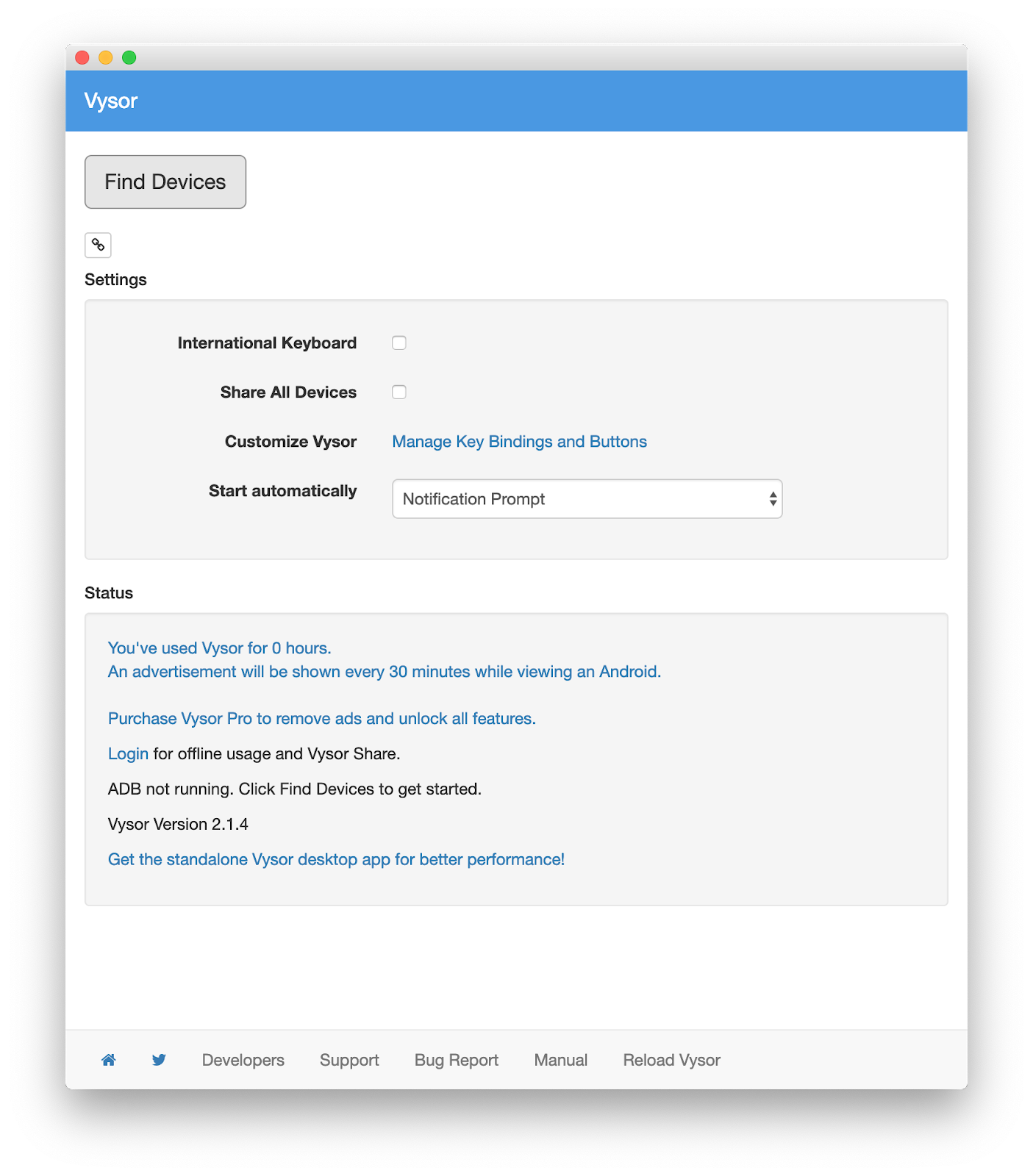Click the Vysor title in header
Image resolution: width=1033 pixels, height=1176 pixels.
click(111, 101)
